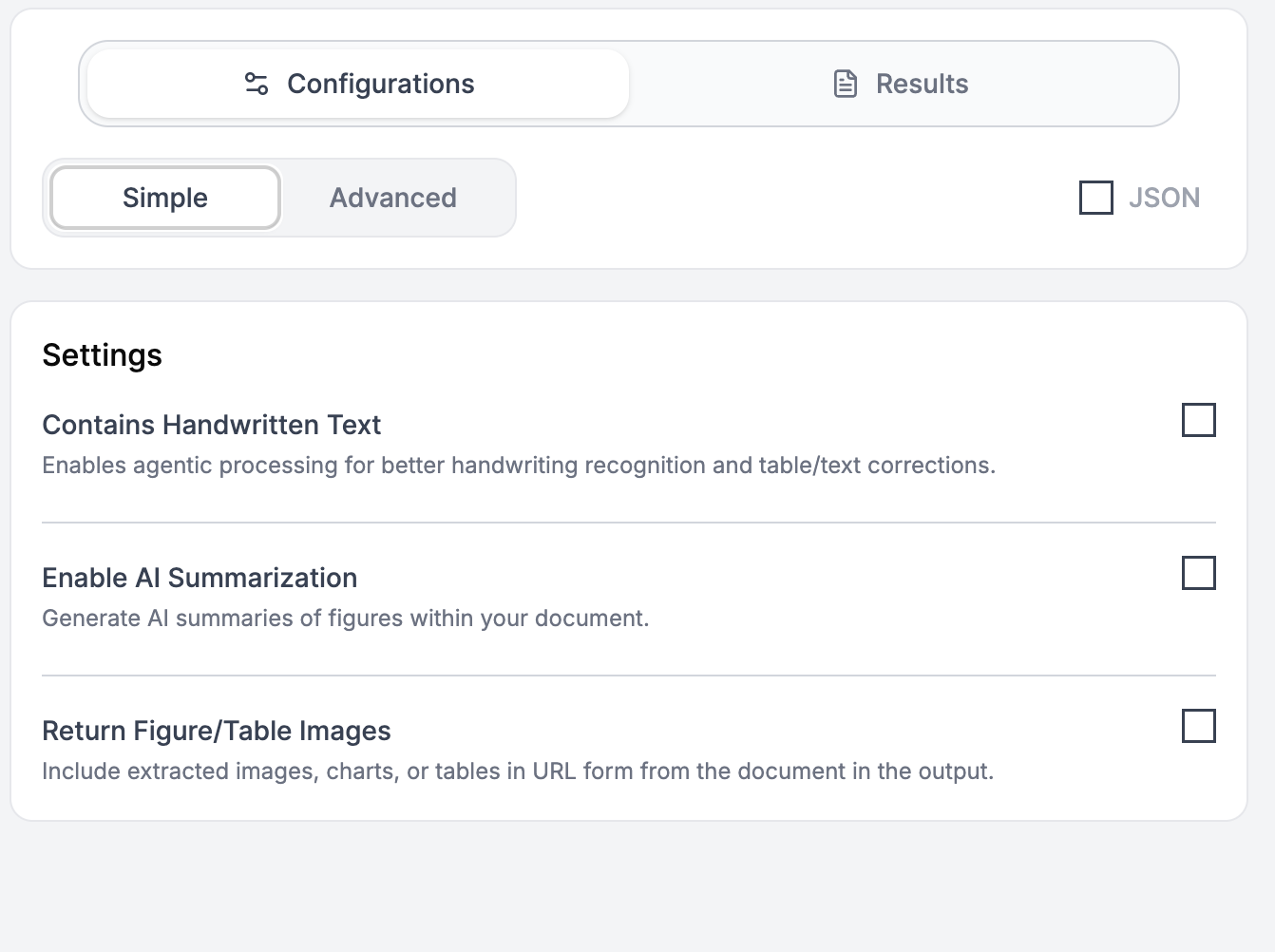1275x952 pixels.
Task: Select the Simple configuration mode
Action: tap(163, 198)
